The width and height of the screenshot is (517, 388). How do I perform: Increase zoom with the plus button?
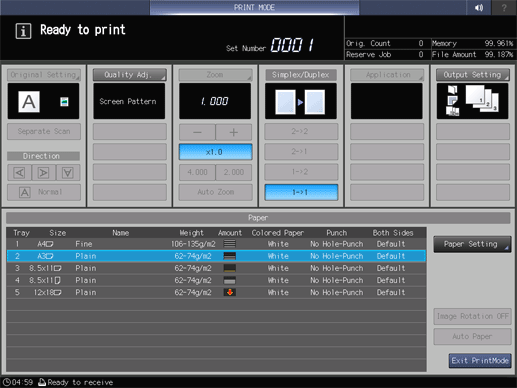pos(234,132)
